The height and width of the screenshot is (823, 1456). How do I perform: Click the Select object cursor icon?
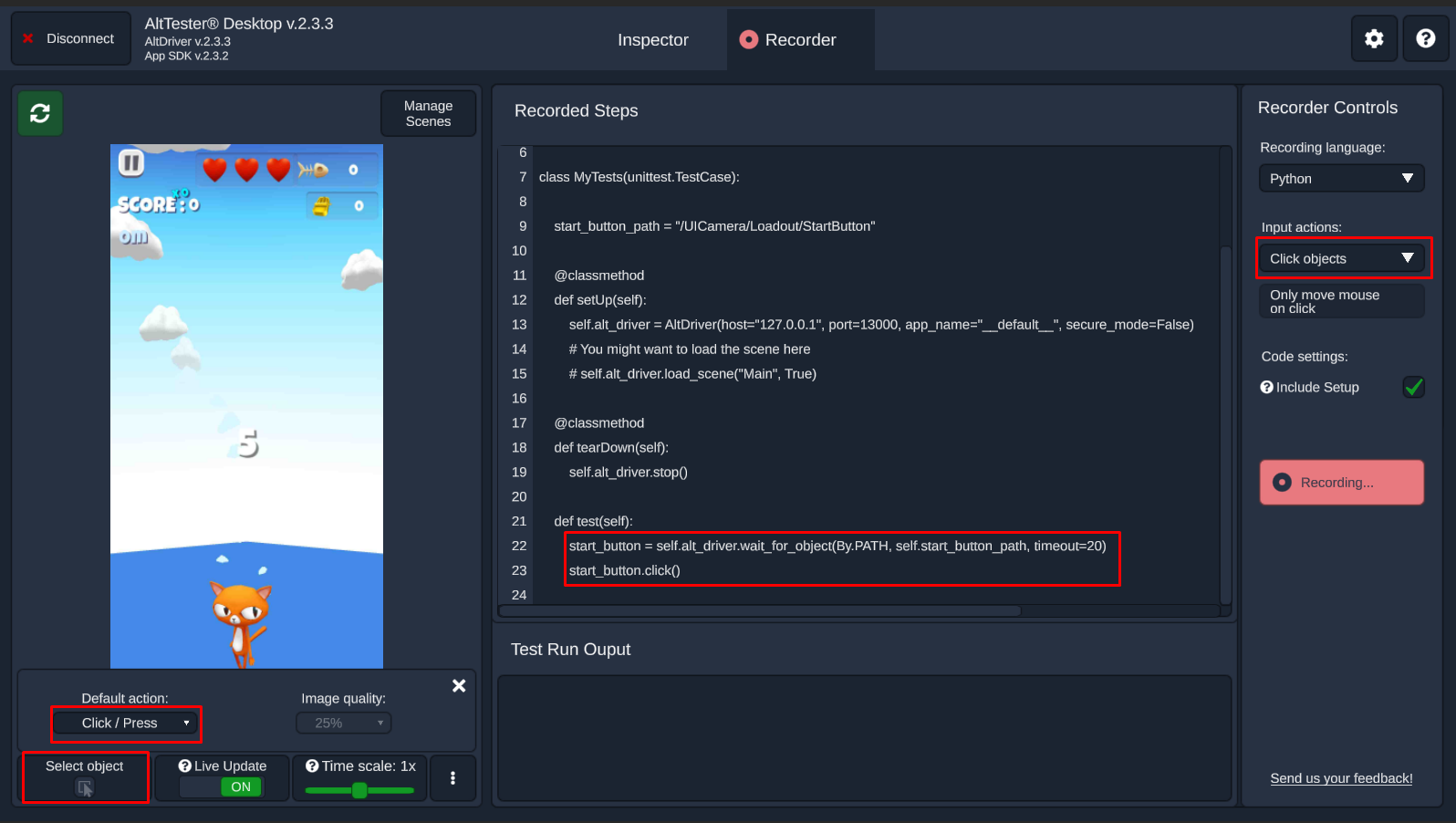85,788
